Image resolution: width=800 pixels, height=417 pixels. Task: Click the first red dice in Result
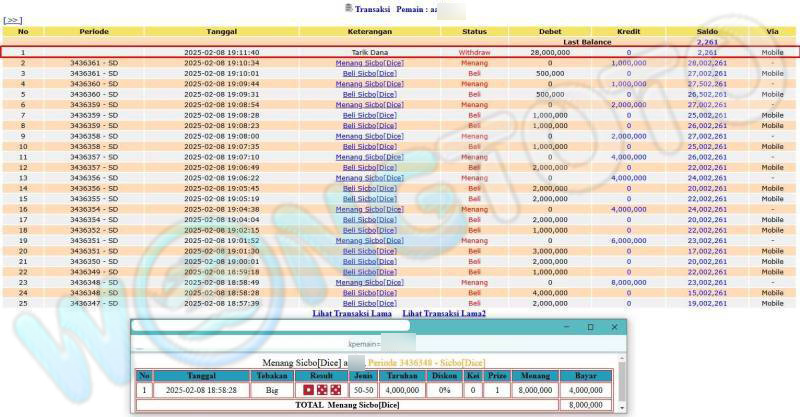[x=308, y=389]
